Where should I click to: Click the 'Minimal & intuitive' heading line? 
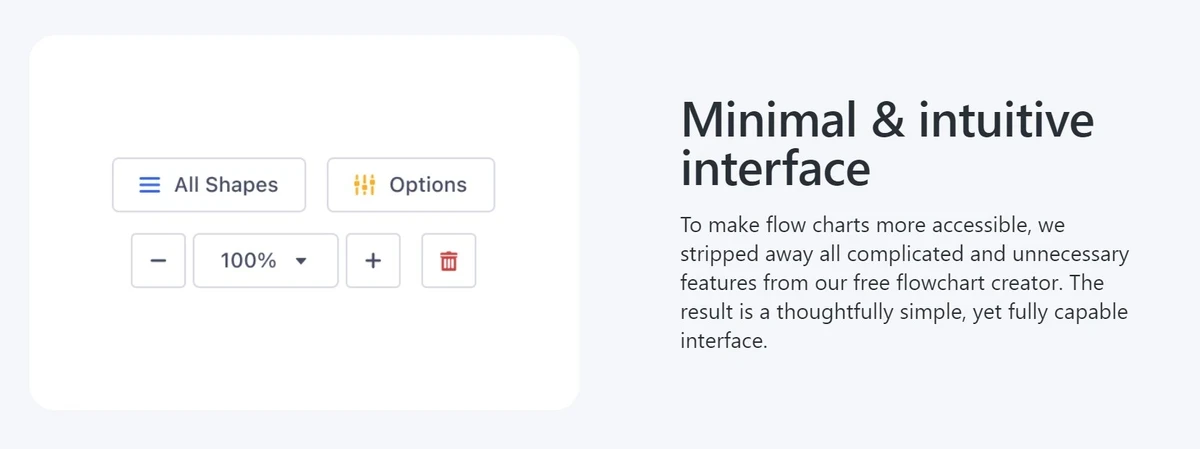(x=887, y=120)
